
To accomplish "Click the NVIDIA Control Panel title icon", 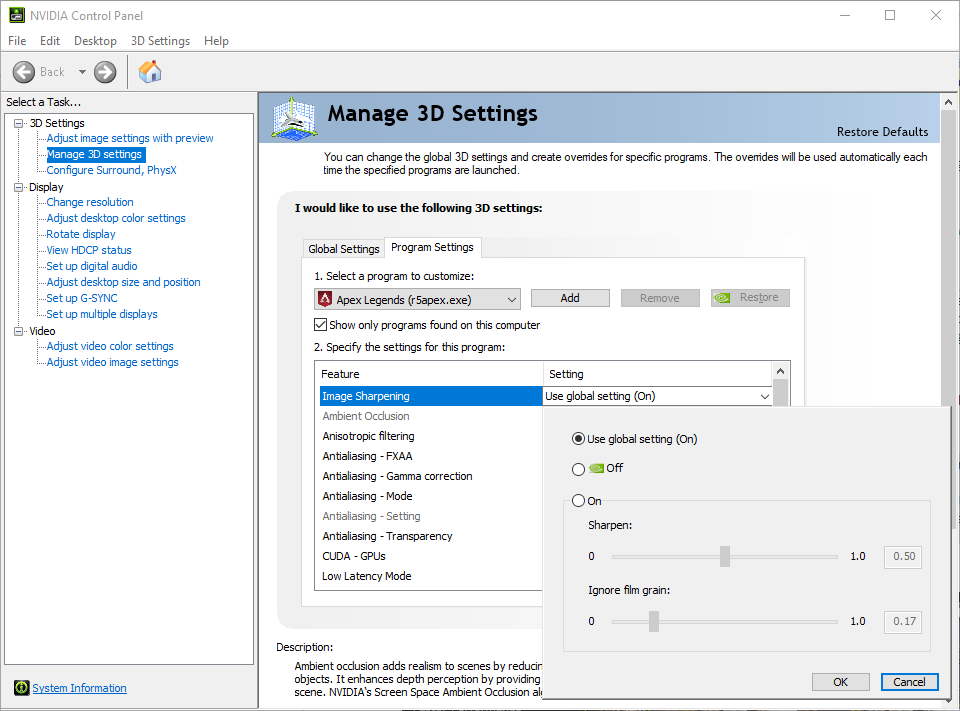I will point(17,15).
